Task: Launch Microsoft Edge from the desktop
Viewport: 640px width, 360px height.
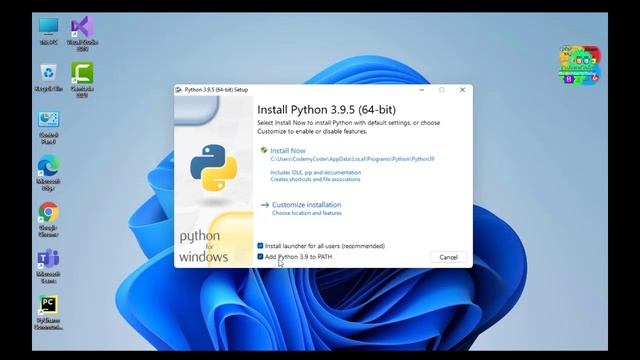Action: 49,173
